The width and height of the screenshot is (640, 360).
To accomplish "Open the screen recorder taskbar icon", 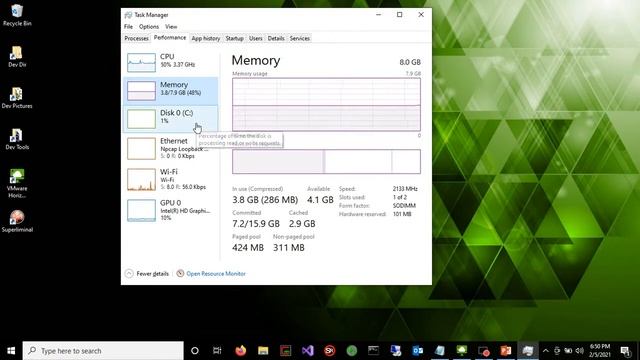I will pyautogui.click(x=484, y=351).
